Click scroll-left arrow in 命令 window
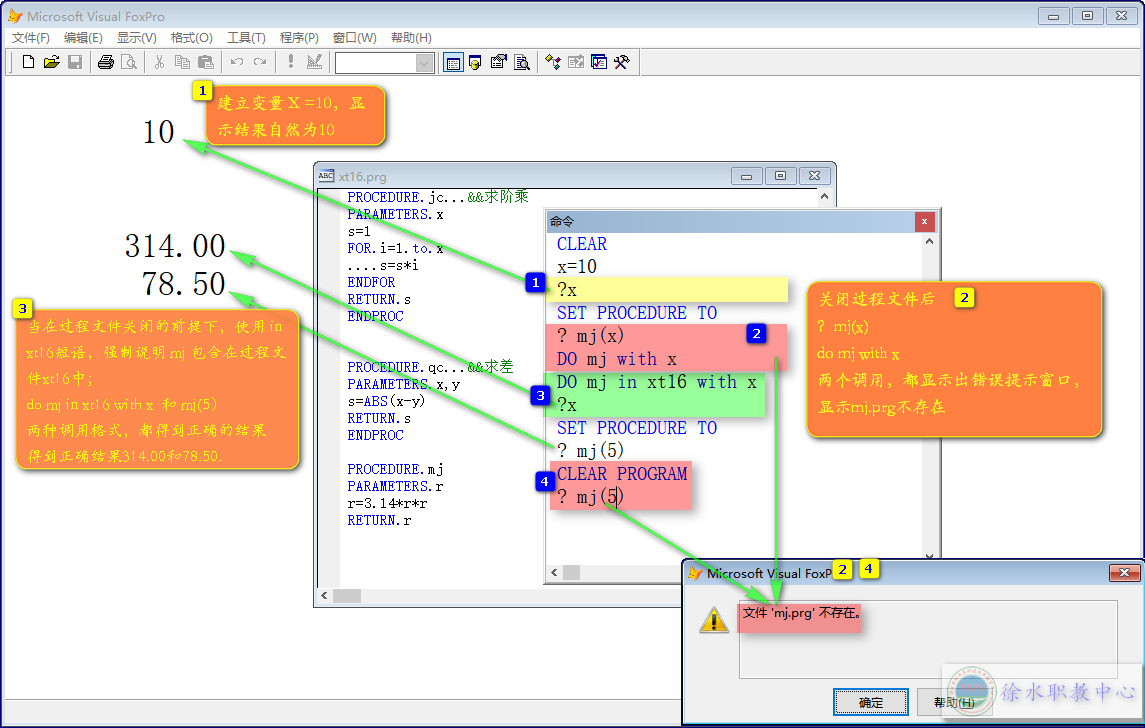This screenshot has height=728, width=1145. point(554,572)
